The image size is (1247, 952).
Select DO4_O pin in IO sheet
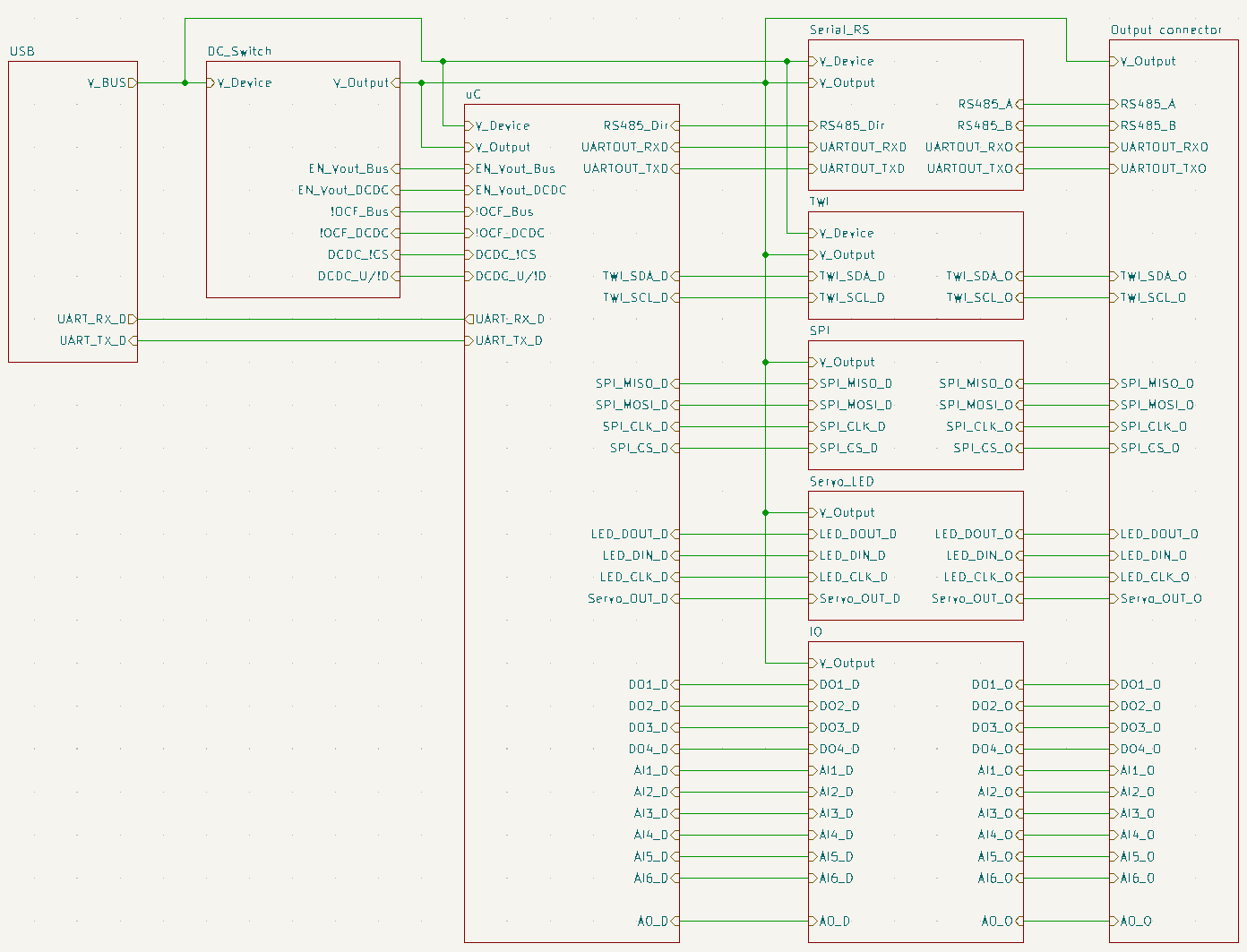998,749
